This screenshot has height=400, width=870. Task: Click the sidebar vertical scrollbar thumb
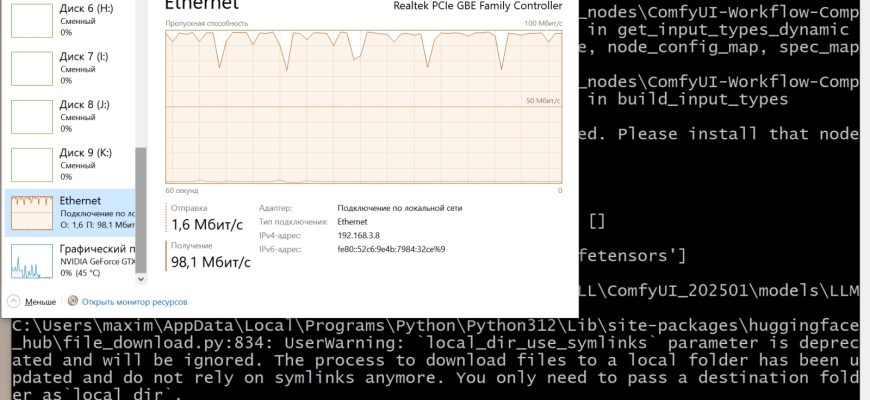140,210
